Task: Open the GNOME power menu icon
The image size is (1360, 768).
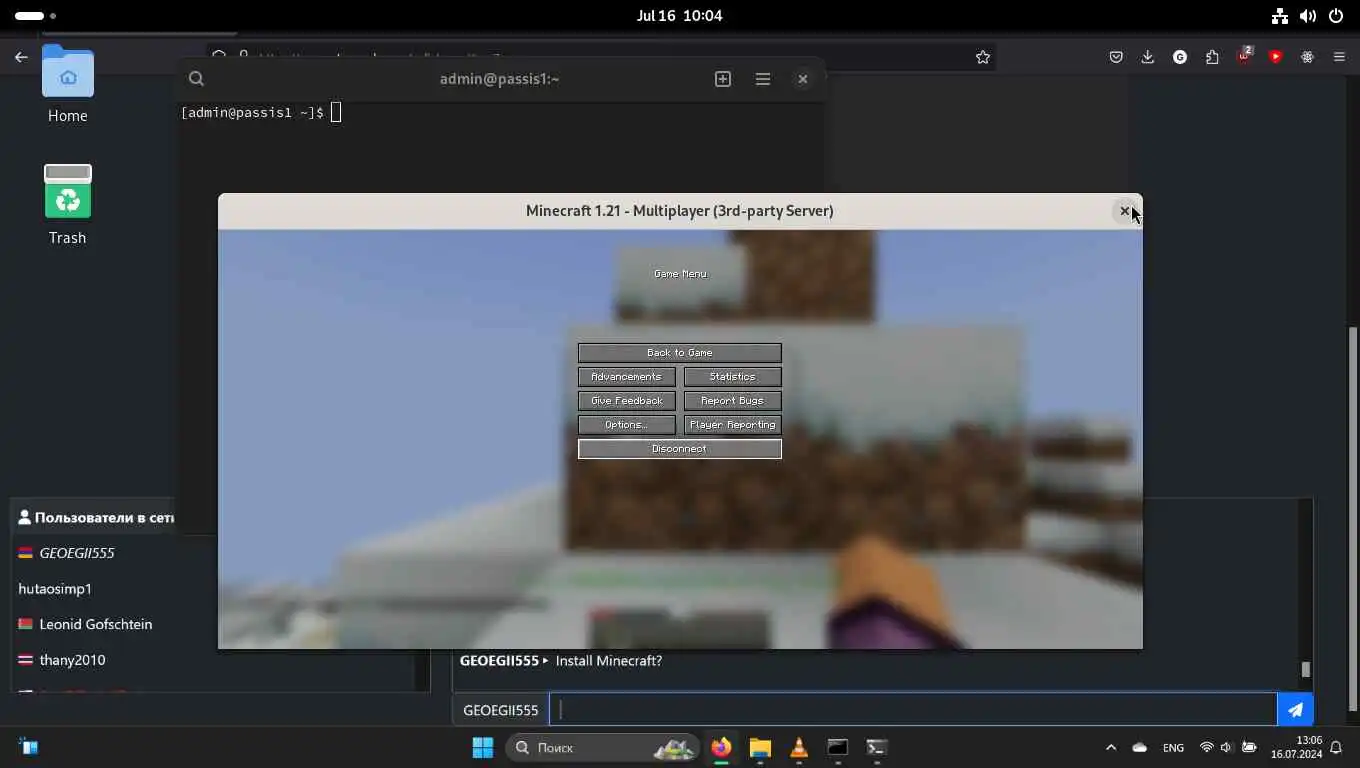Action: (x=1336, y=16)
